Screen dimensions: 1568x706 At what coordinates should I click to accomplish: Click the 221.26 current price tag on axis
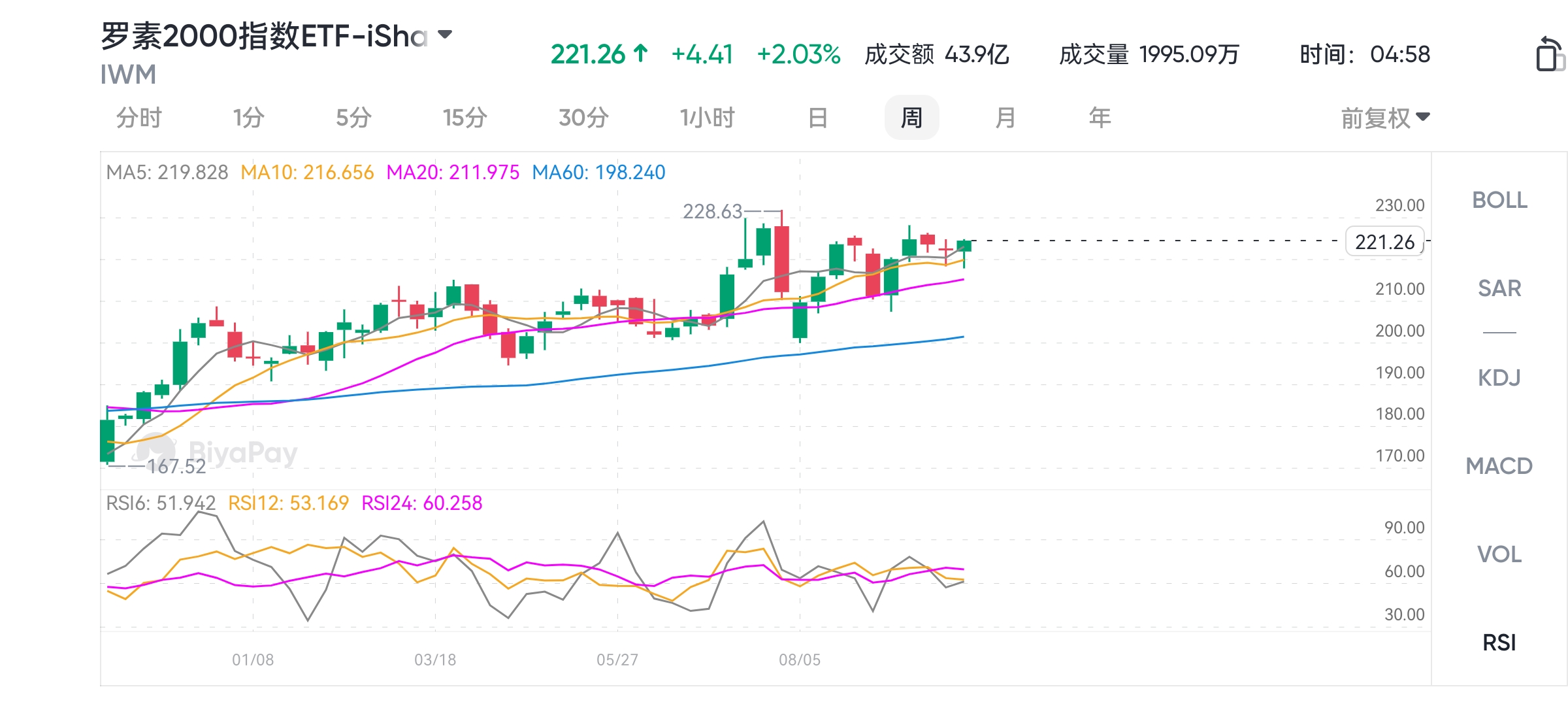click(x=1385, y=242)
